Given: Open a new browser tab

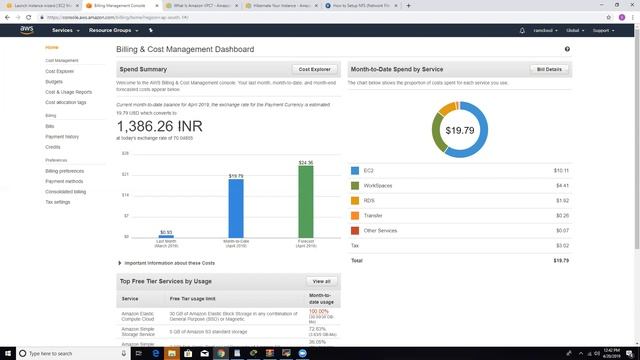Looking at the screenshot, I should (x=408, y=6).
